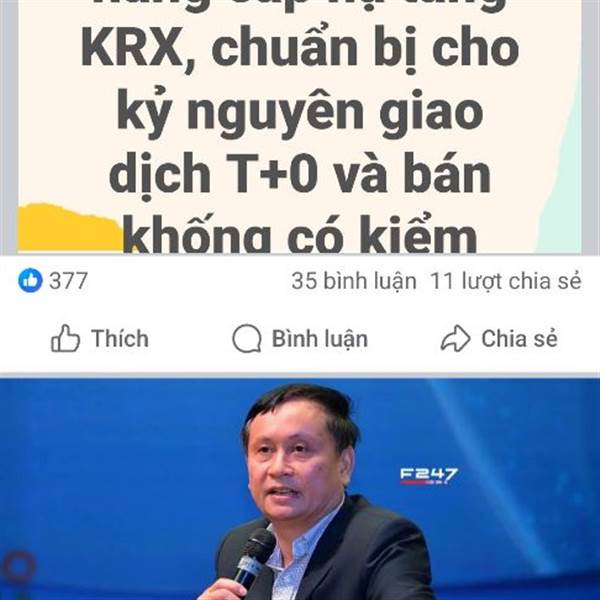600x600 pixels.
Task: Tap the Chia sẻ arrow icon
Action: [x=455, y=338]
